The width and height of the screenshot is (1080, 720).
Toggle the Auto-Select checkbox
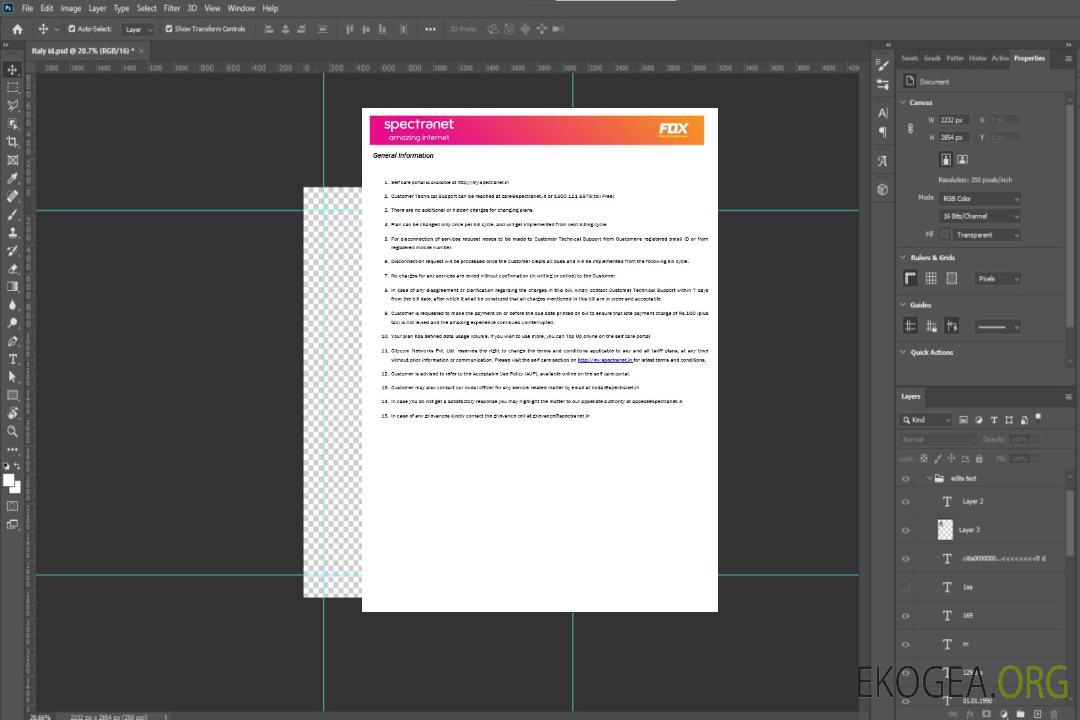(72, 29)
